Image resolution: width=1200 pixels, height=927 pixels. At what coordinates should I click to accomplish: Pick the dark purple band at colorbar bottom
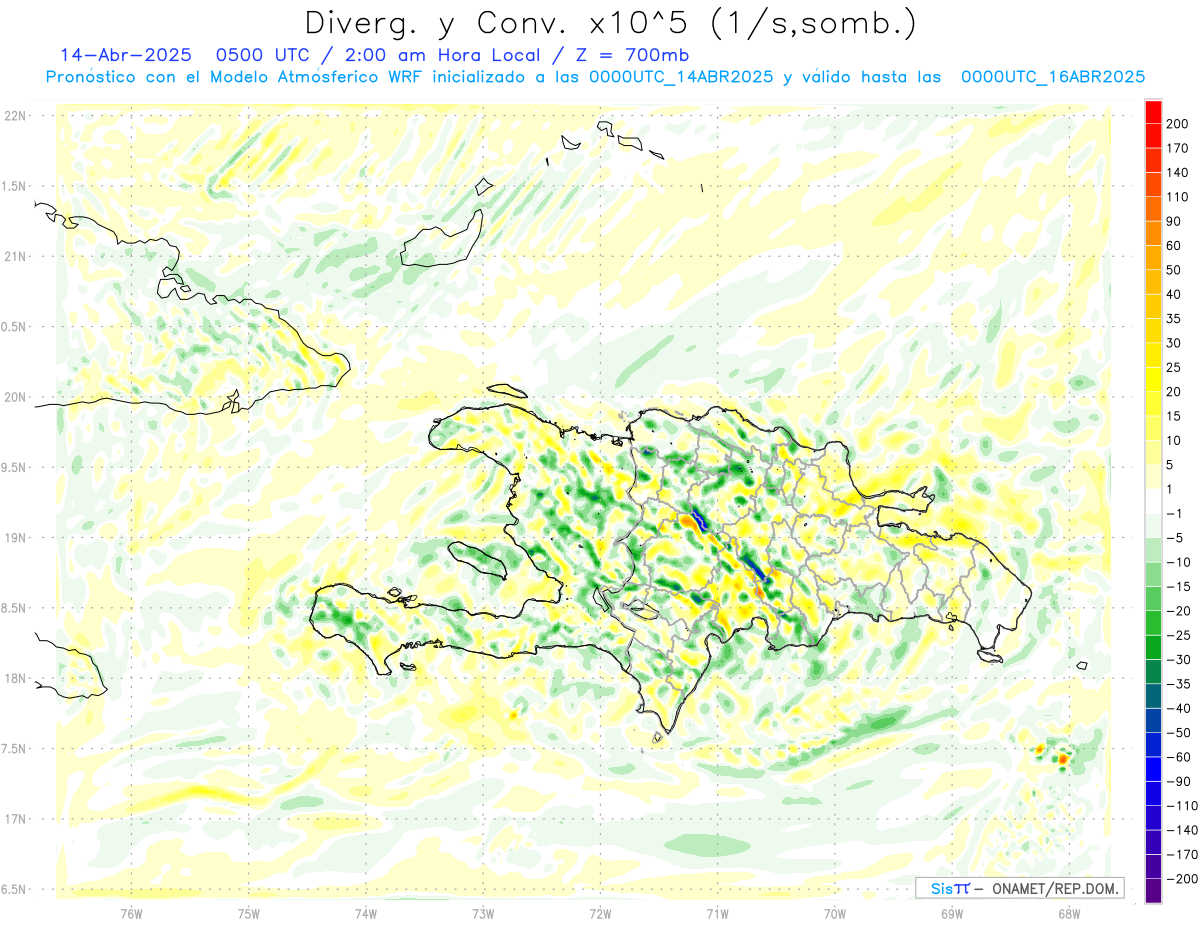(x=1153, y=891)
